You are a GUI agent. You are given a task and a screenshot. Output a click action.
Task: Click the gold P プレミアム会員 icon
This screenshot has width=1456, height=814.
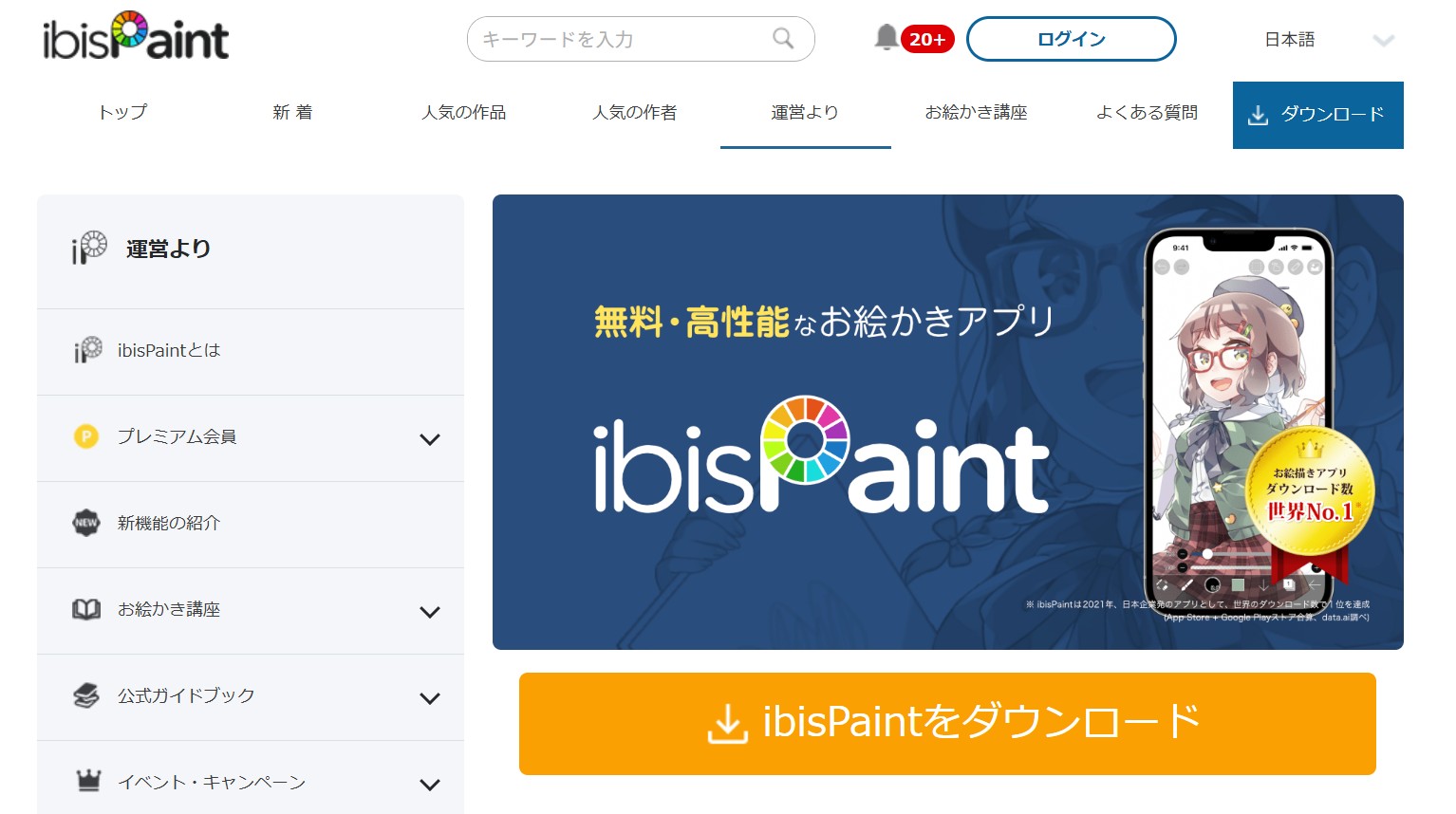[x=86, y=436]
